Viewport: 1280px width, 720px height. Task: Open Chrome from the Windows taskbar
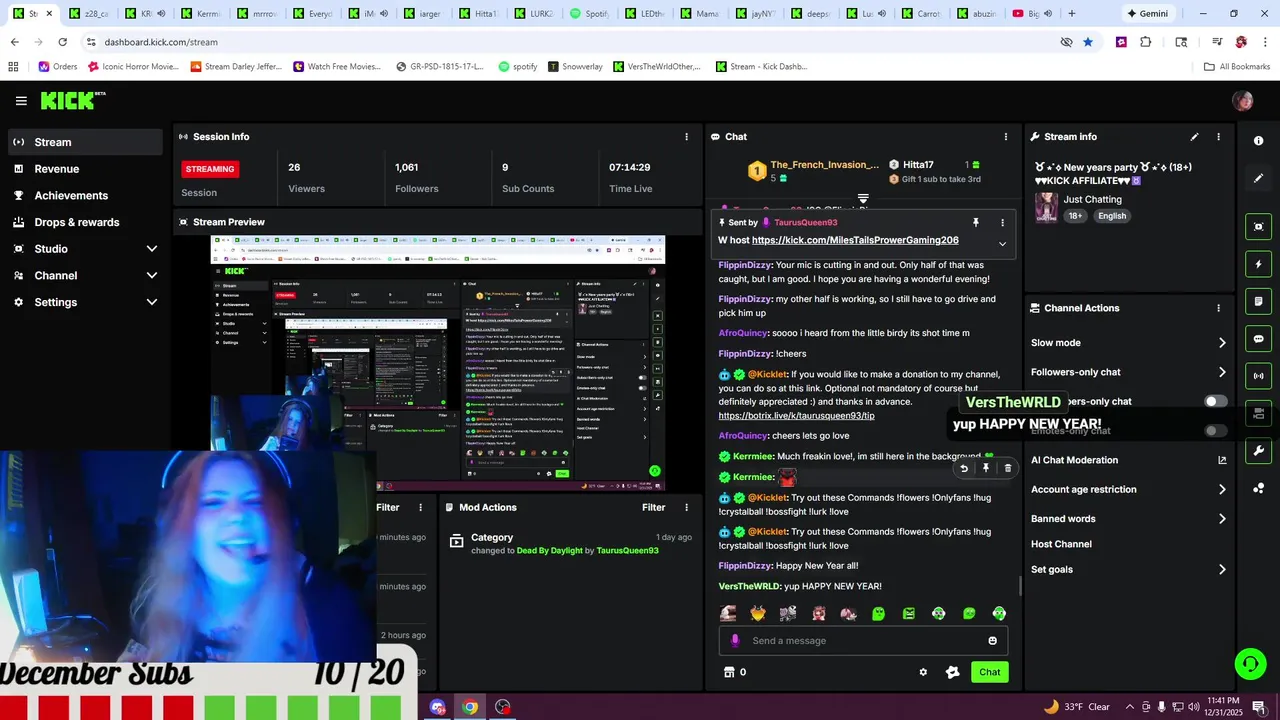click(x=470, y=707)
